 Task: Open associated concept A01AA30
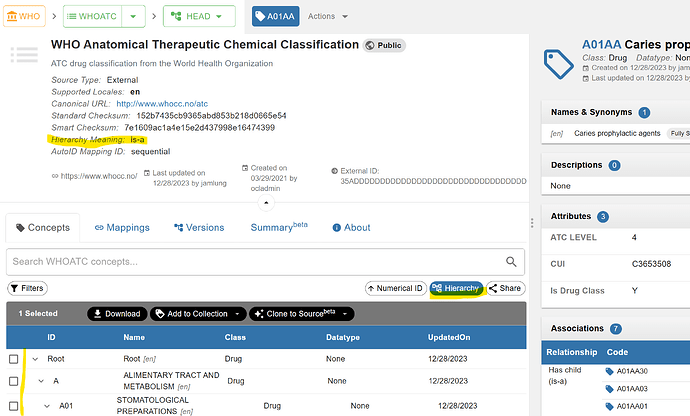point(632,371)
